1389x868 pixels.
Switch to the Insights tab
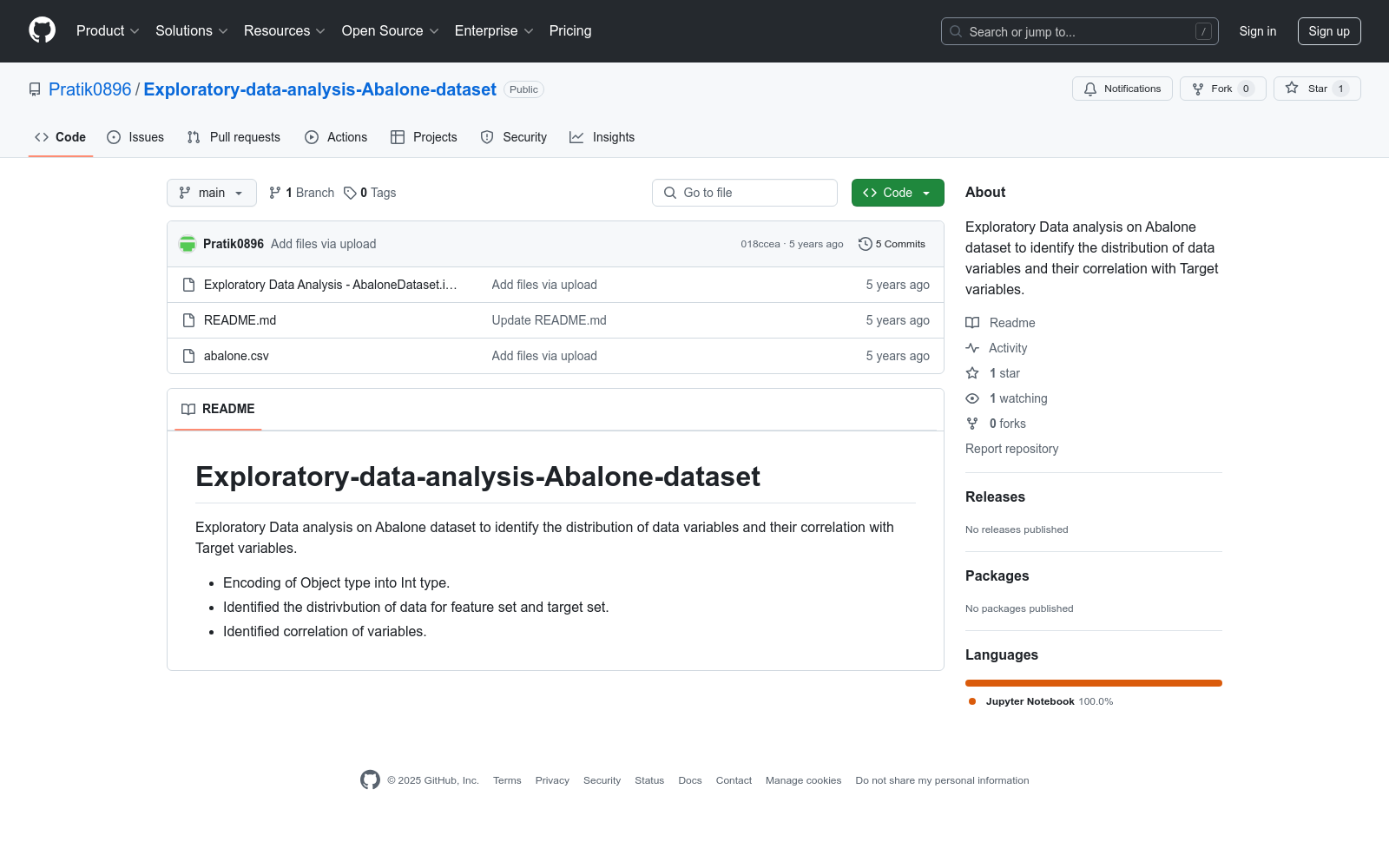602,137
